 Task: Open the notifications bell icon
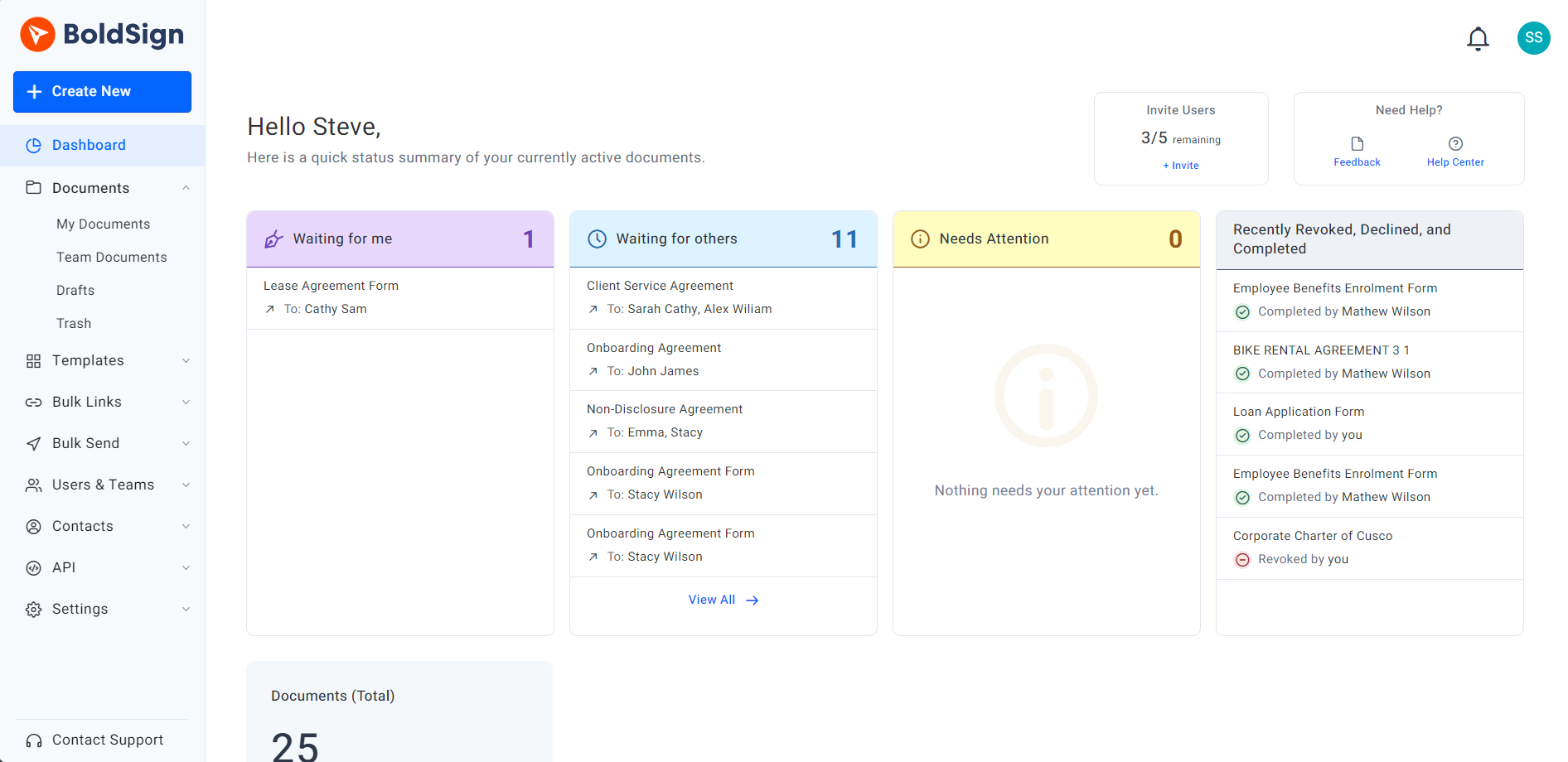[x=1478, y=38]
